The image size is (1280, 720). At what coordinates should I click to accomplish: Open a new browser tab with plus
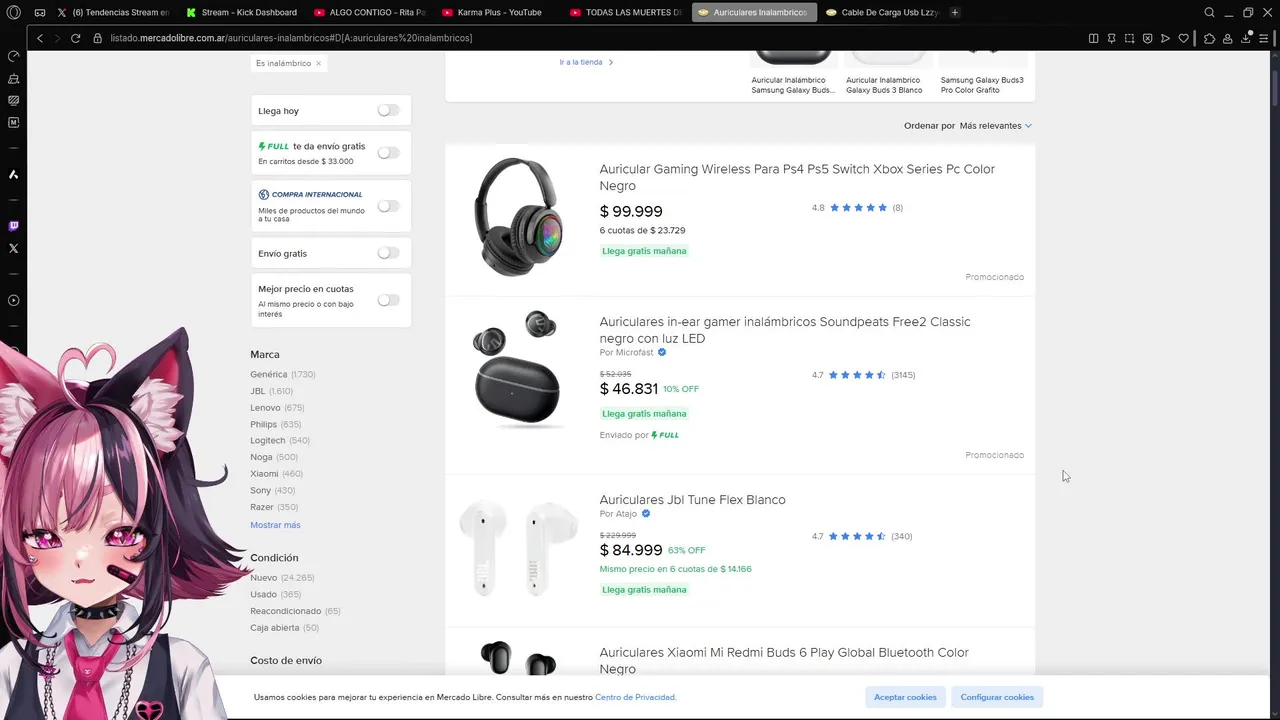pos(955,12)
